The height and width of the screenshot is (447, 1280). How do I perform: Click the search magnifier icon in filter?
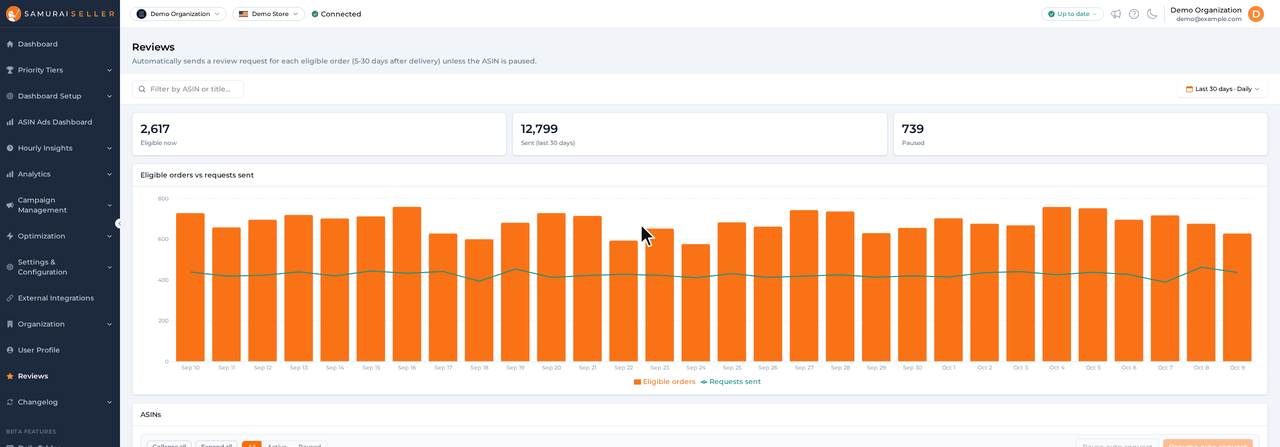pos(142,89)
